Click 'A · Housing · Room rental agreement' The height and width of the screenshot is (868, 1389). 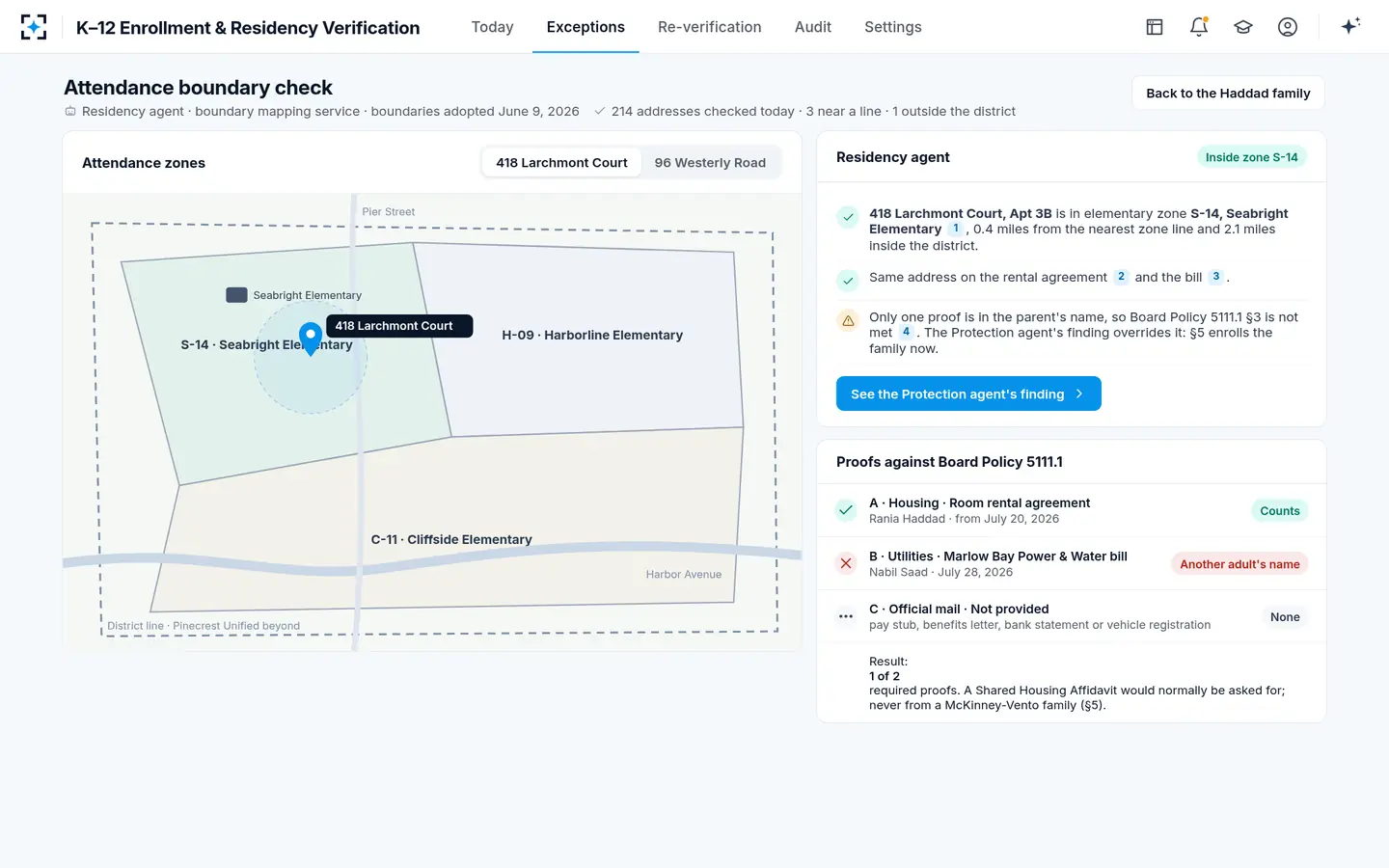point(979,502)
